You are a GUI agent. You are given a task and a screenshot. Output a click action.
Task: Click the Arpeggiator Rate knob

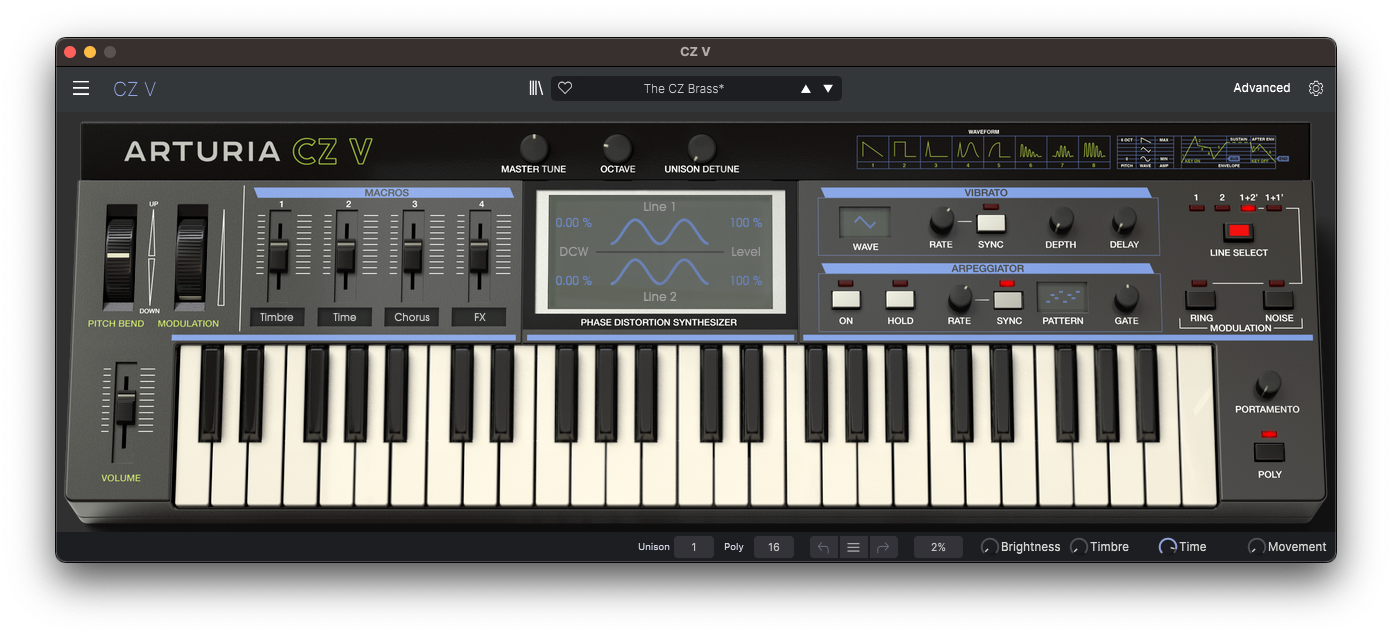coord(959,297)
